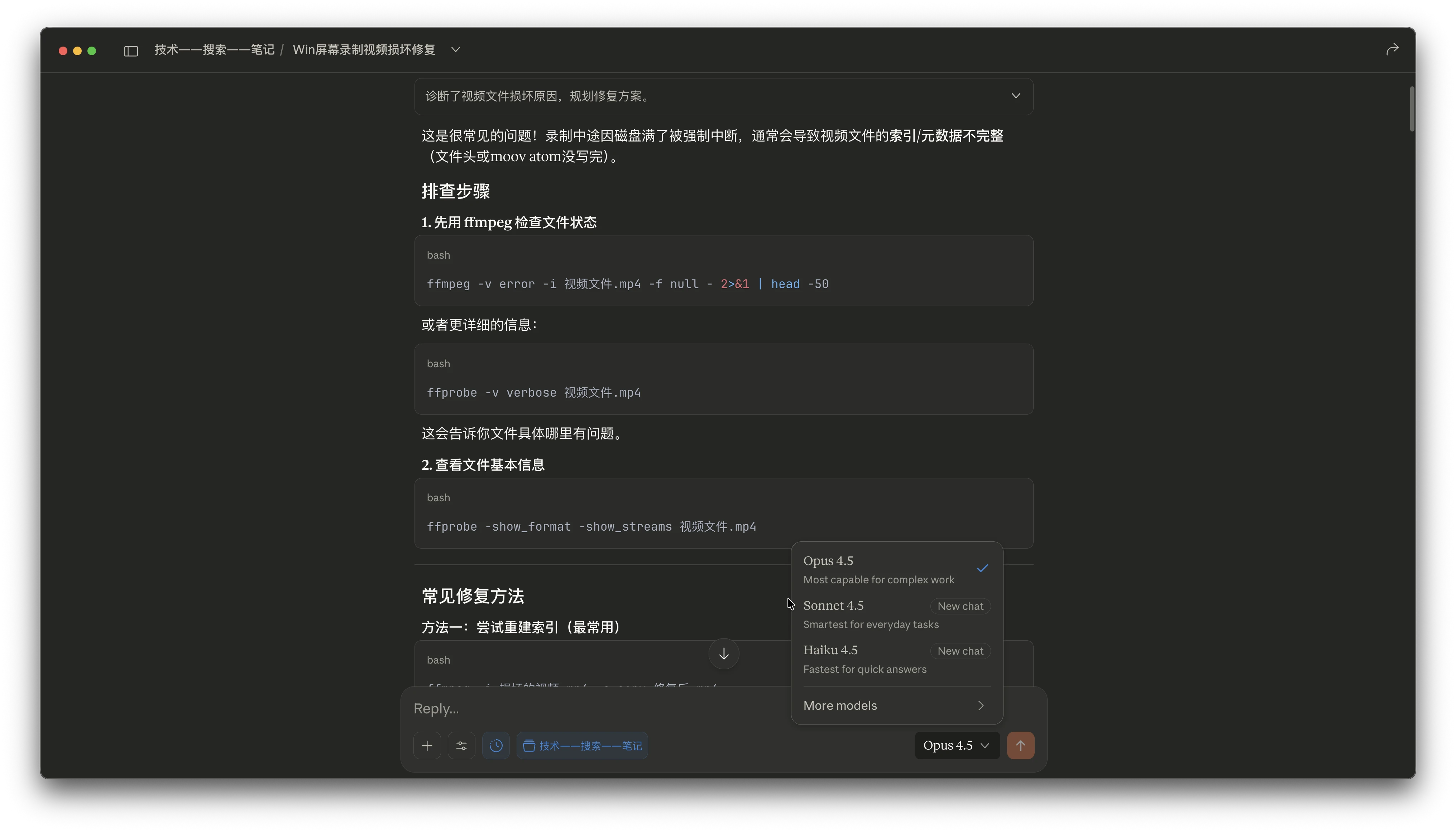
Task: Open the Opus 4.5 model selector
Action: pos(955,745)
